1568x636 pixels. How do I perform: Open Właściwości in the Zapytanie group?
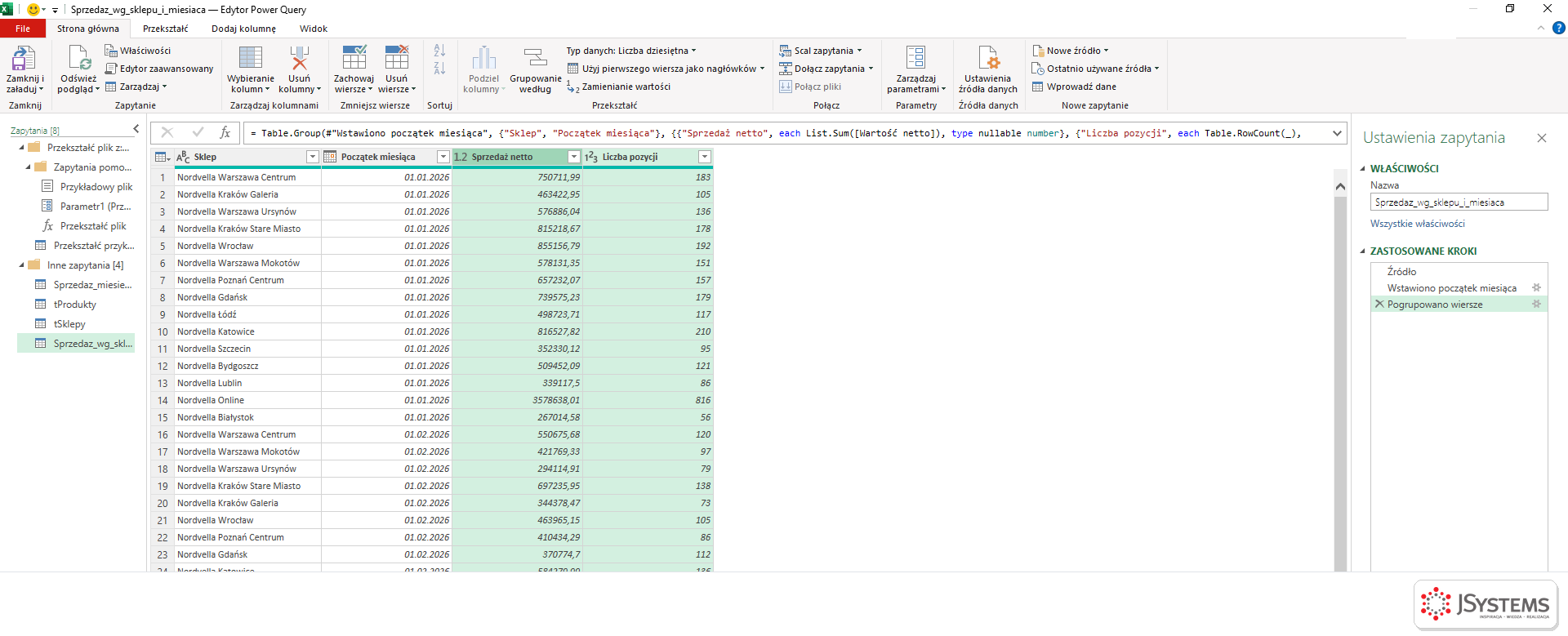(x=138, y=51)
